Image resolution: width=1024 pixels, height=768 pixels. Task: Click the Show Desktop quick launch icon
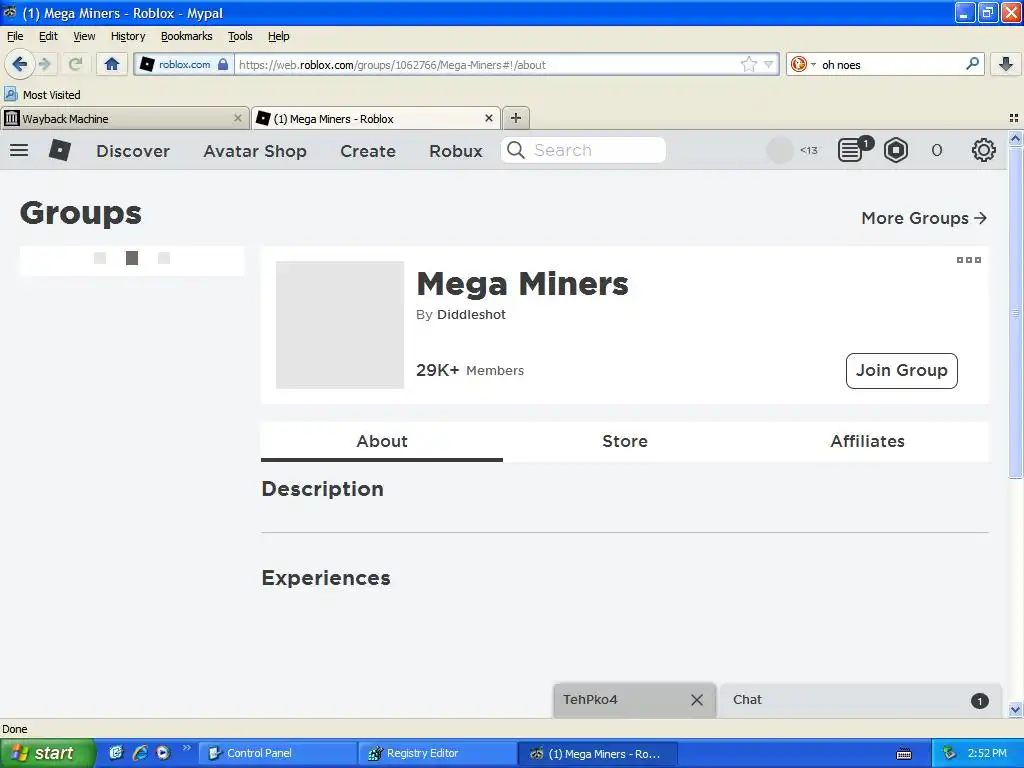(116, 753)
